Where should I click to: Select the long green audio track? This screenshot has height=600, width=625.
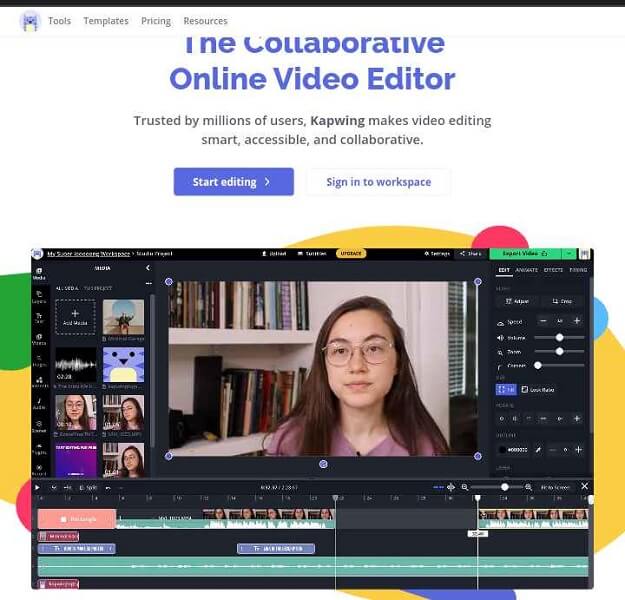coord(313,566)
